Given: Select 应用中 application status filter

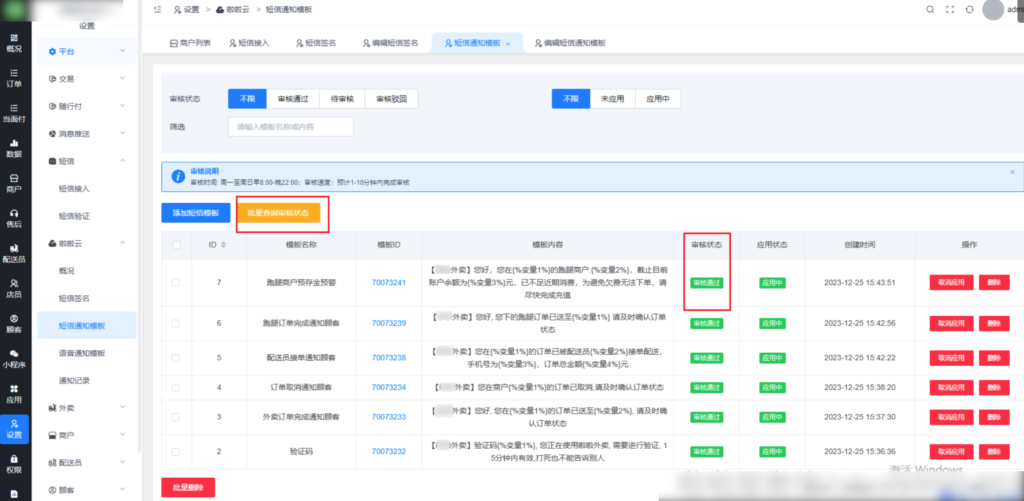Looking at the screenshot, I should tap(658, 99).
